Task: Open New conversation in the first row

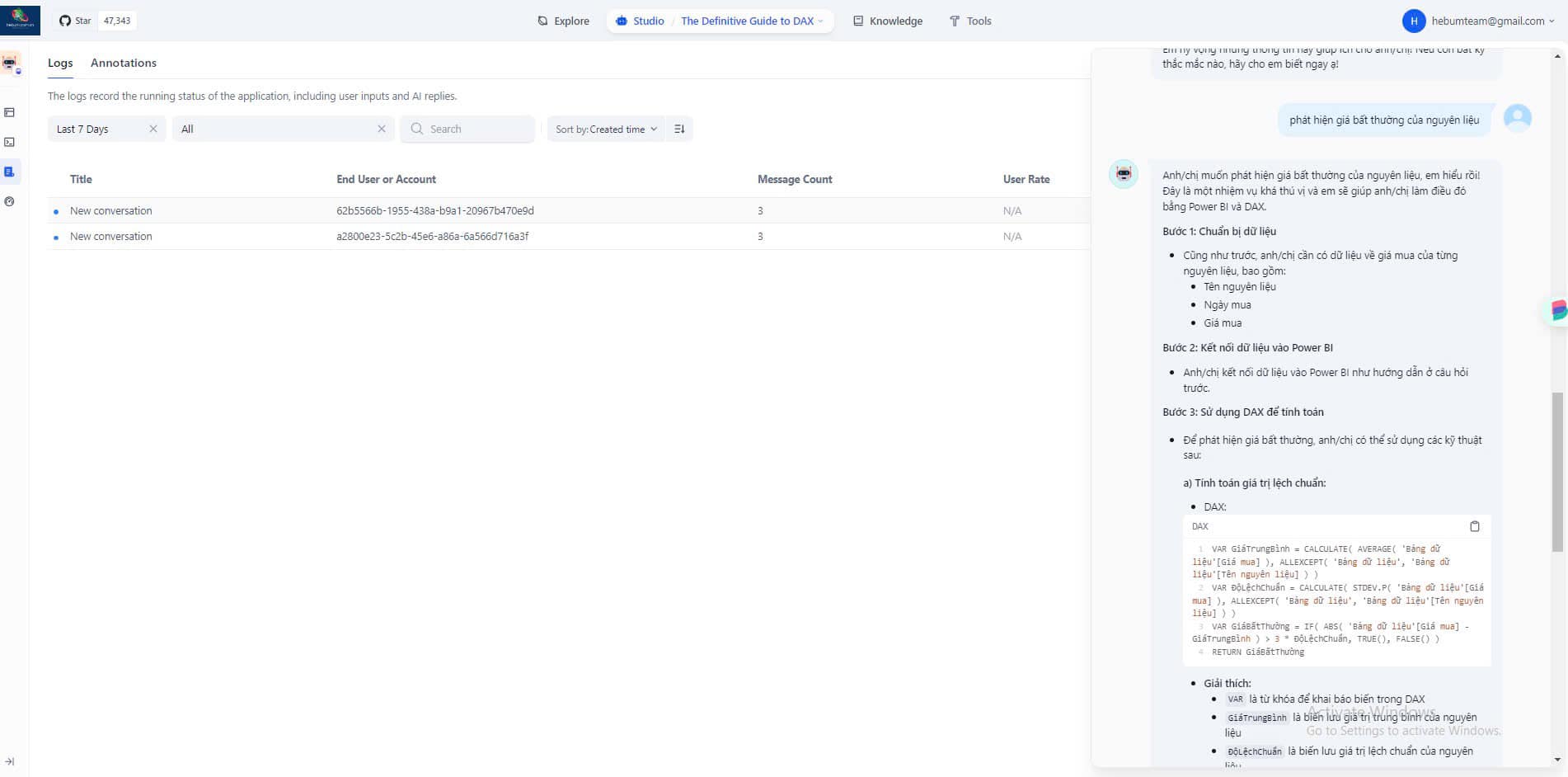Action: point(111,210)
